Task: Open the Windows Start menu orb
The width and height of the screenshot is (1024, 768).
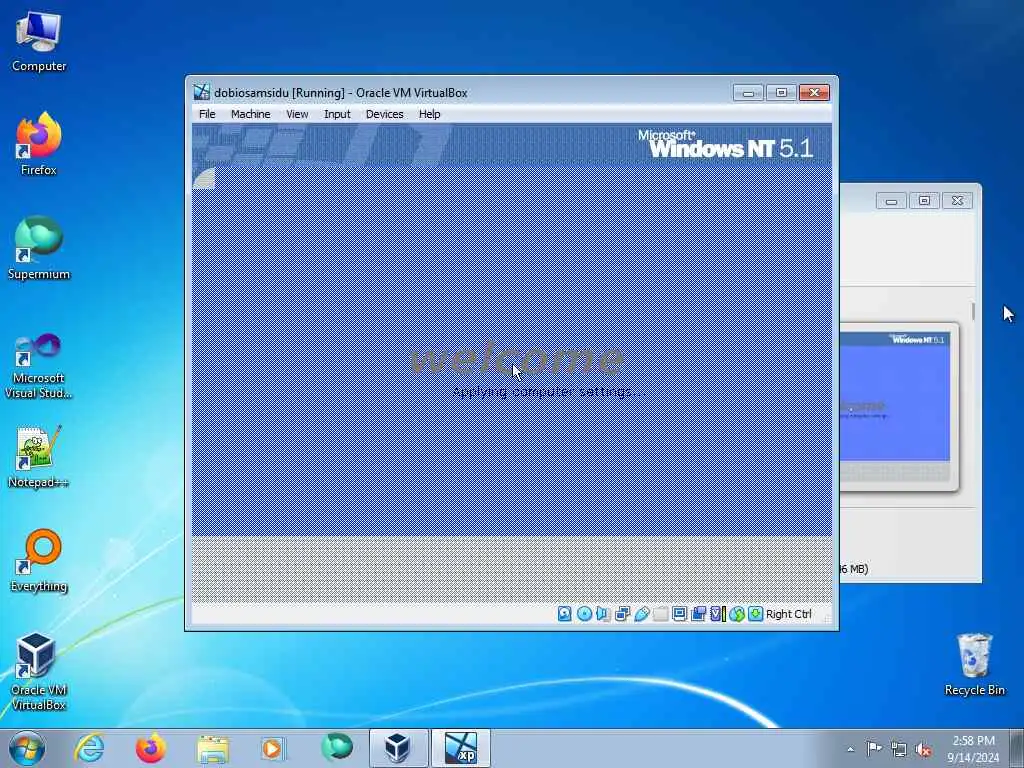Action: coord(27,748)
